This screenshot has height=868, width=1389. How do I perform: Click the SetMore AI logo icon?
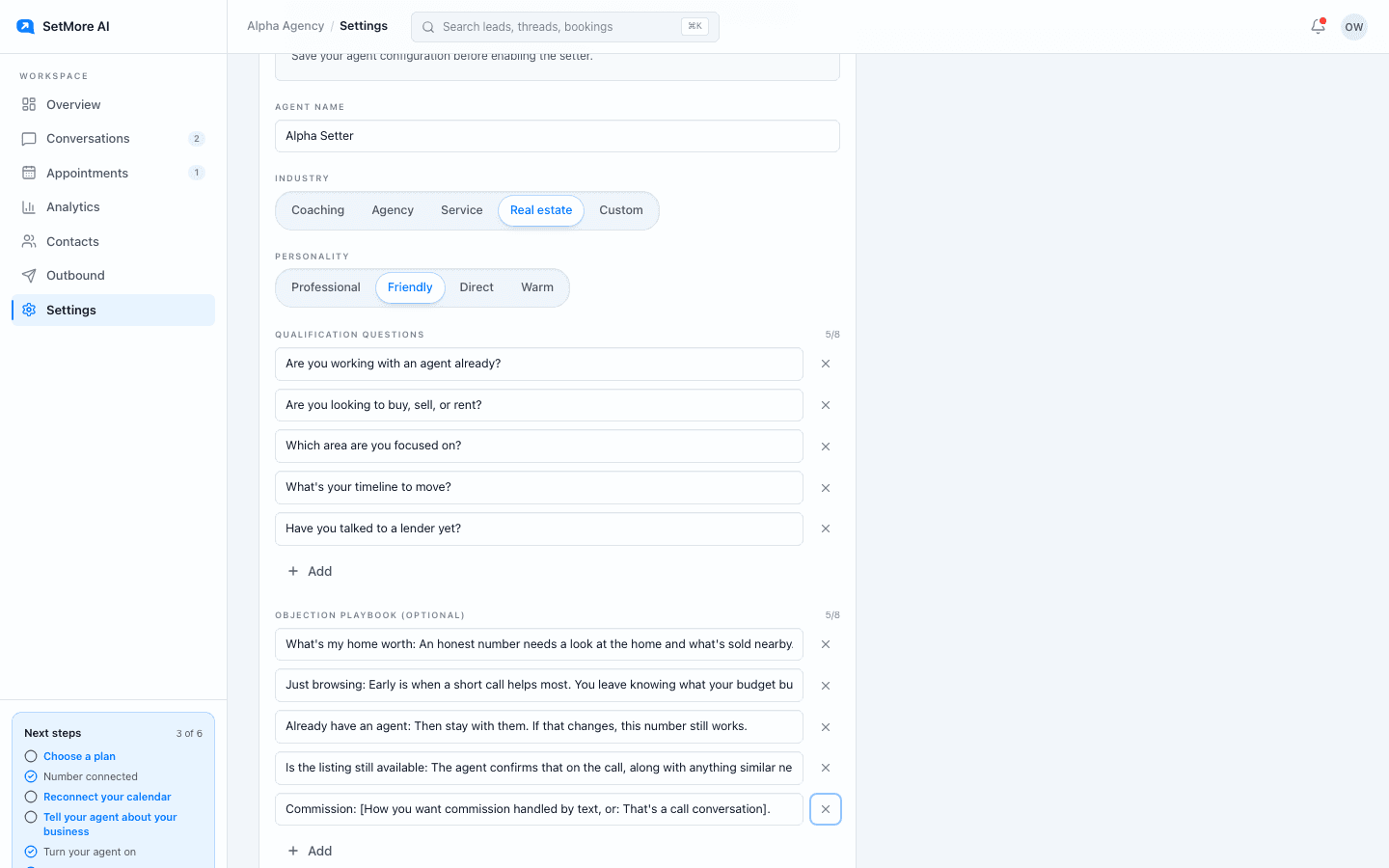point(26,26)
